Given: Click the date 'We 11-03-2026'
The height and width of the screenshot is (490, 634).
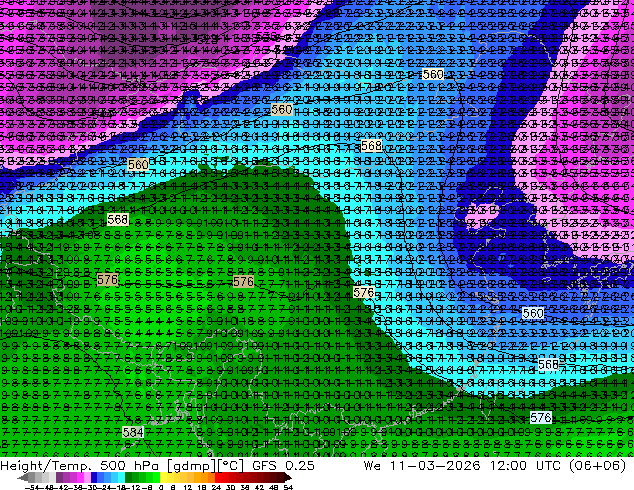Looking at the screenshot, I should (x=422, y=465).
